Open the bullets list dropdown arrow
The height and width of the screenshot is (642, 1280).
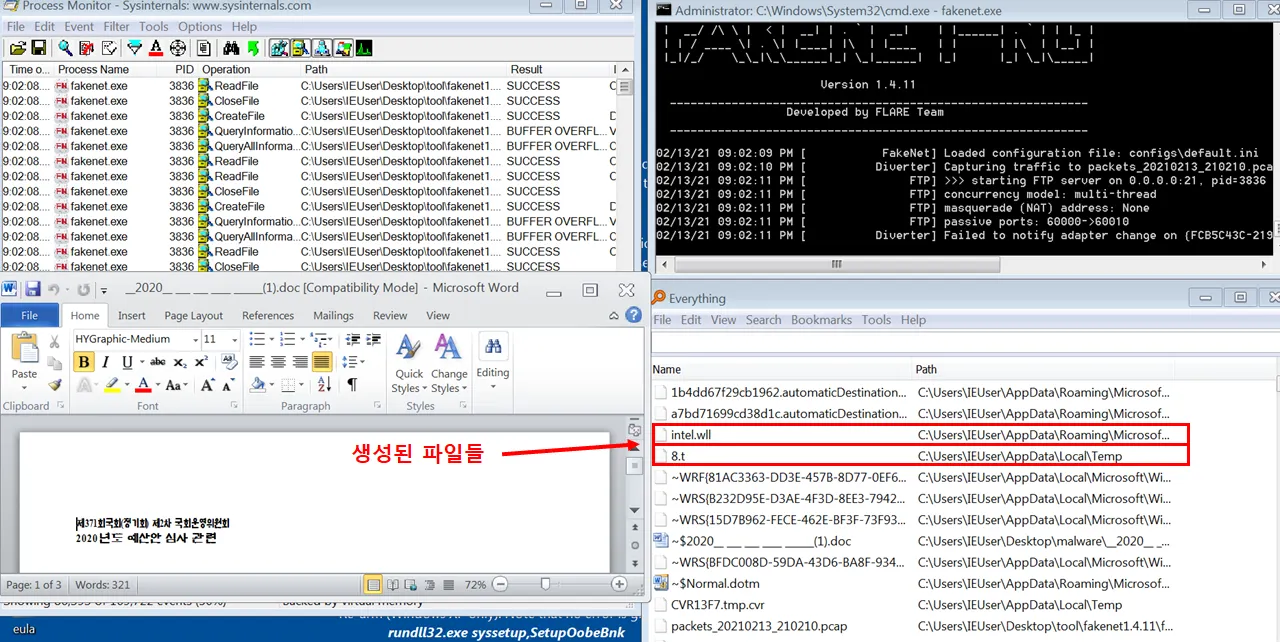(x=272, y=340)
